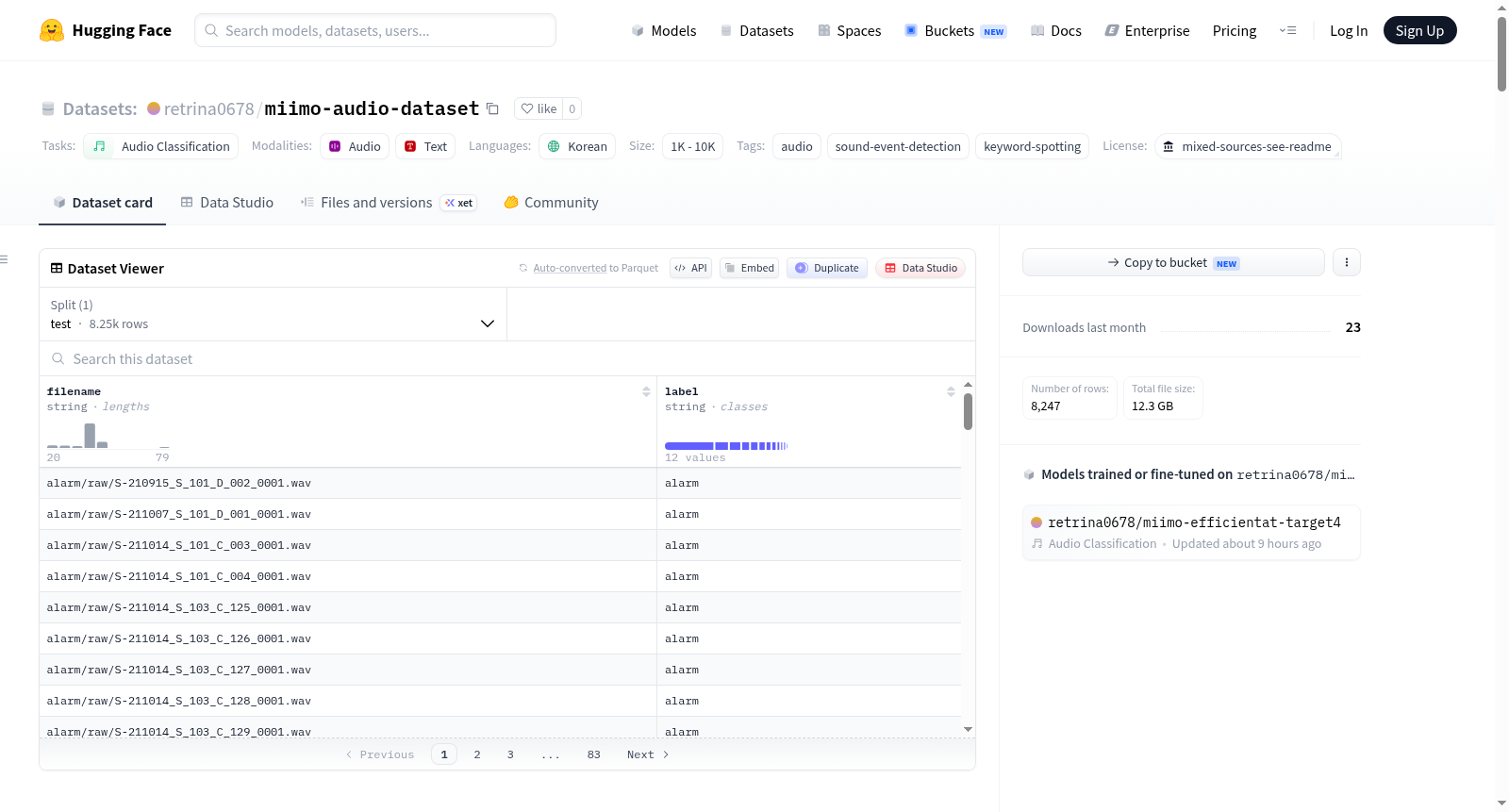The image size is (1509, 812).
Task: Click the Sign Up button
Action: pos(1419,30)
